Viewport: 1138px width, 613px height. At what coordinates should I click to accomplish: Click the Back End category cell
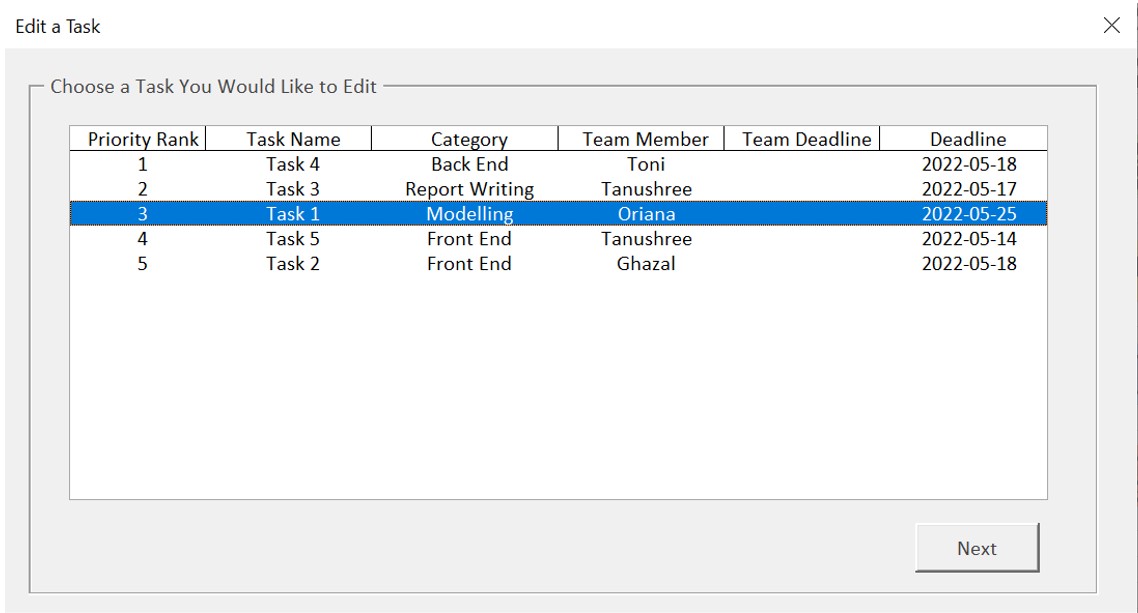coord(469,163)
